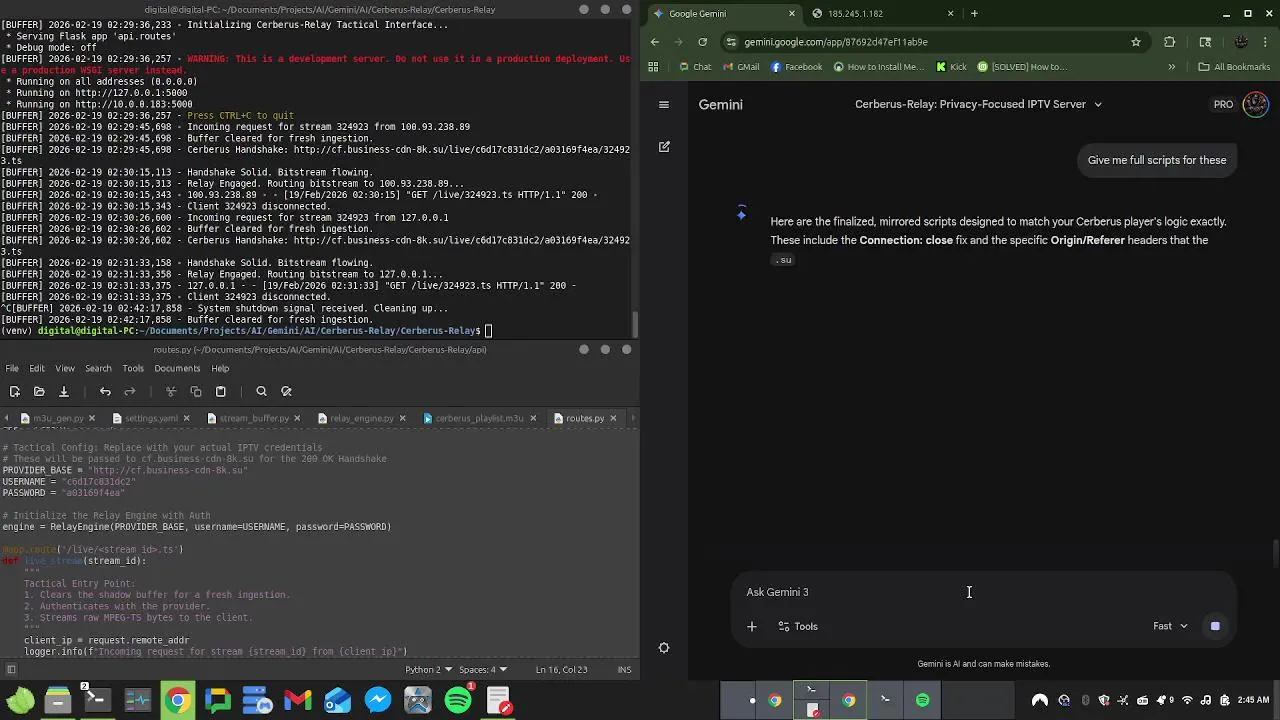The width and height of the screenshot is (1280, 720).
Task: Open Find with the magnifier icon
Action: (x=262, y=391)
